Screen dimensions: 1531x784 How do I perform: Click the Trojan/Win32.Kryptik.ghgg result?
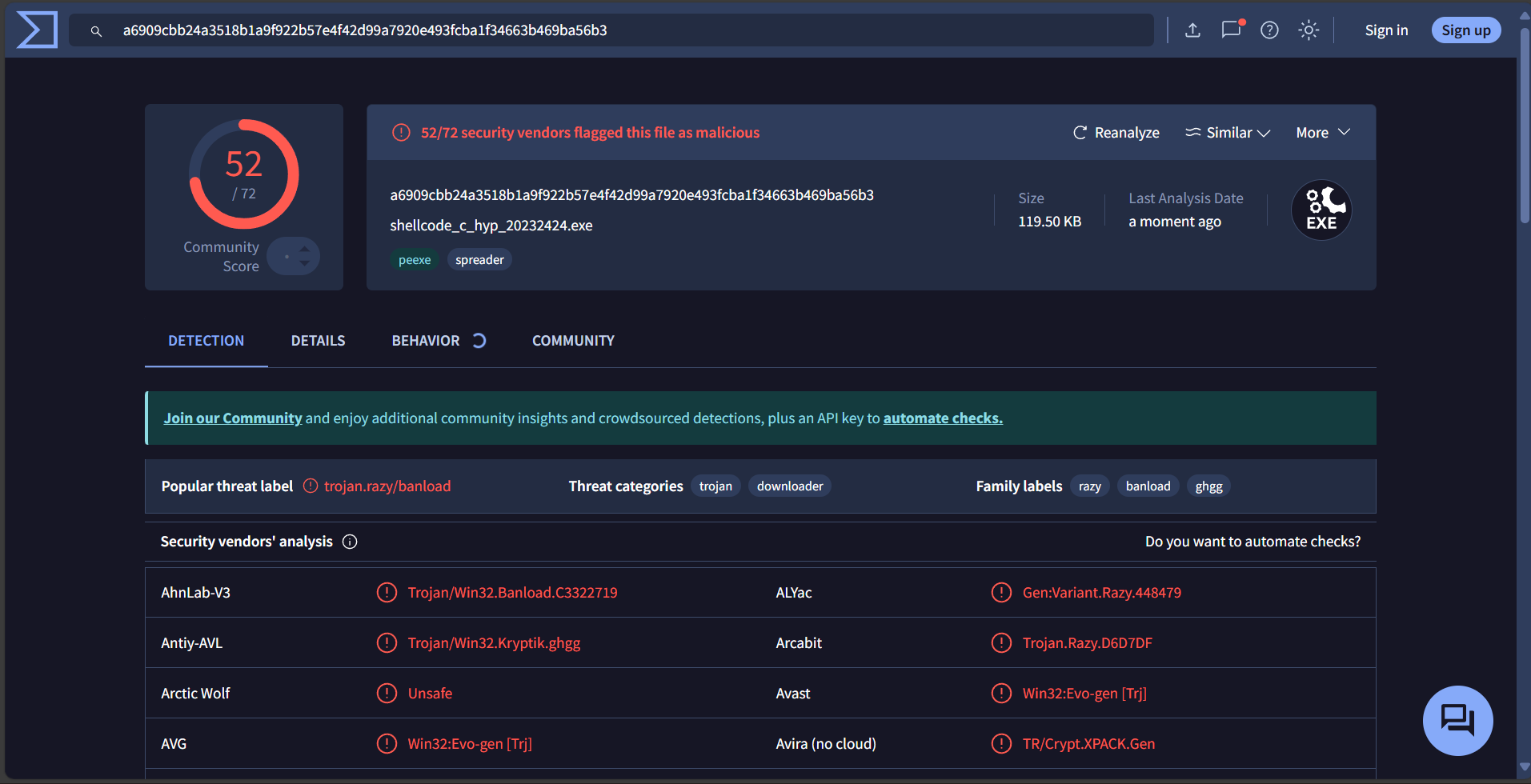pos(494,643)
